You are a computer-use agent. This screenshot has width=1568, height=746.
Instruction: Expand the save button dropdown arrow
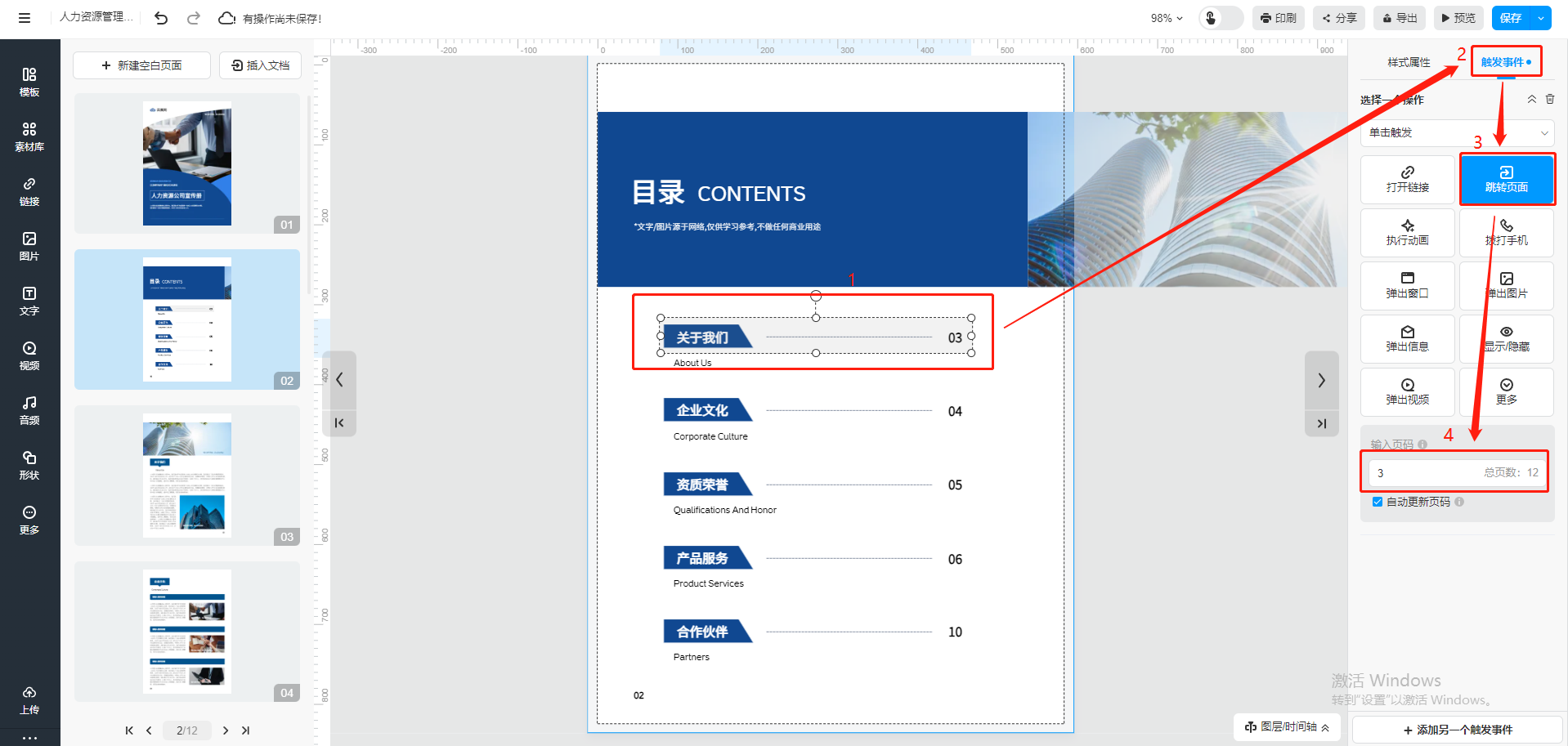coord(1541,18)
